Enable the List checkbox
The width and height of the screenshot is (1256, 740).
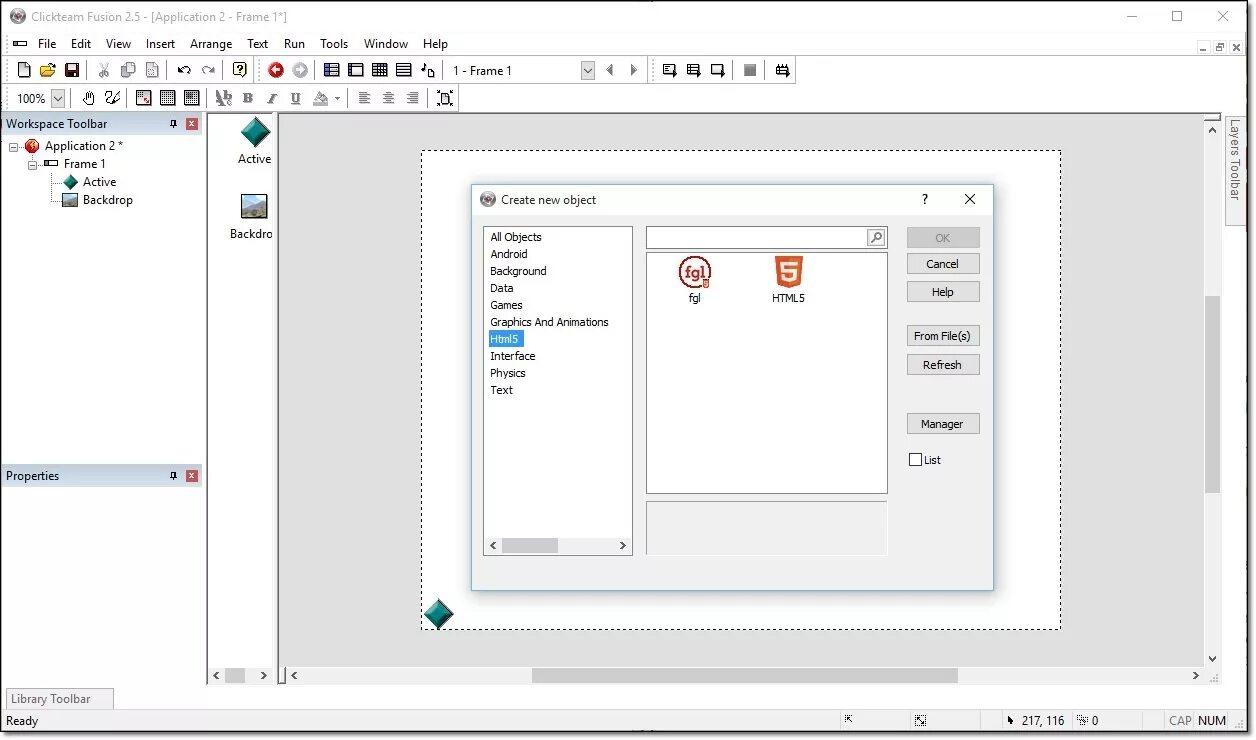915,460
